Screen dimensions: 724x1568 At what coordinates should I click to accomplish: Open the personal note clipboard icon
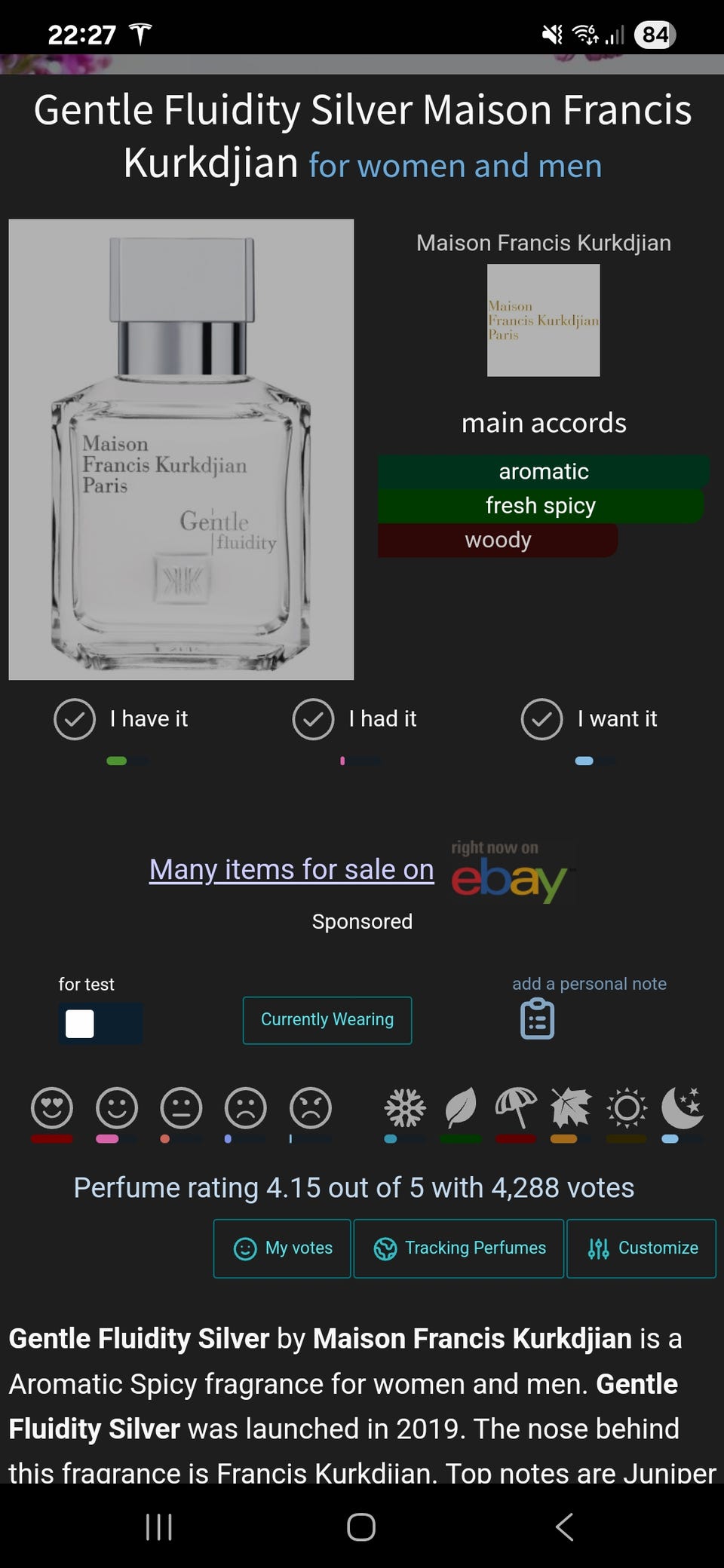point(538,1019)
